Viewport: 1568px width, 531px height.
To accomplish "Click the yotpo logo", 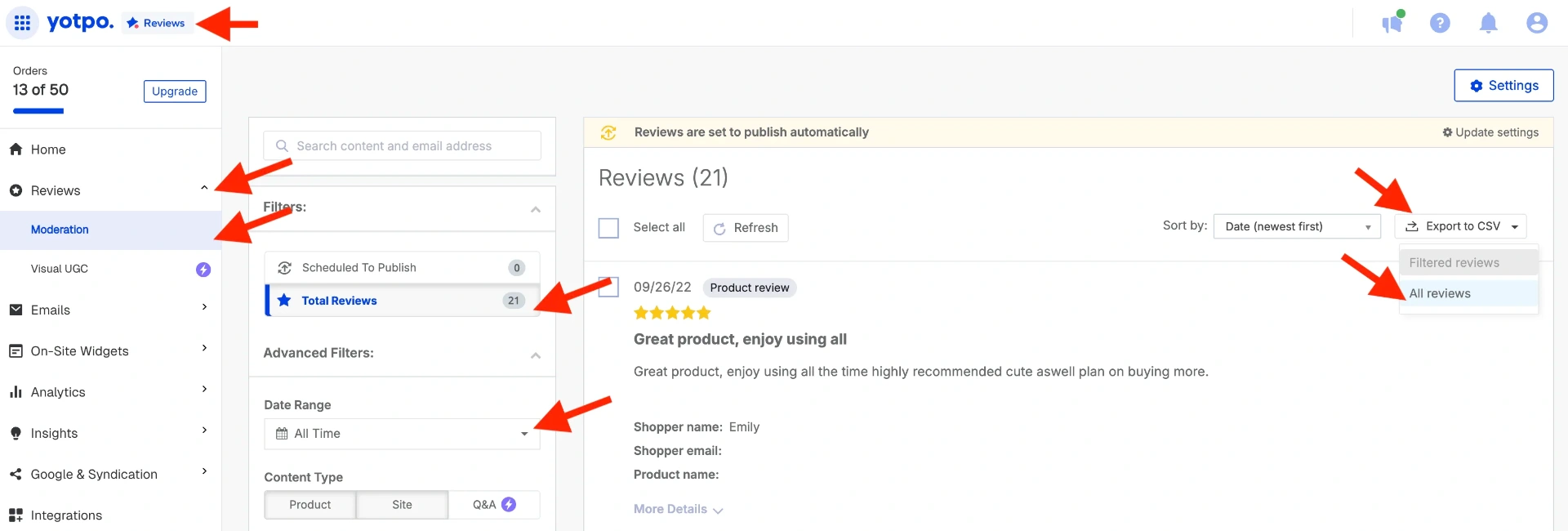I will (x=80, y=22).
